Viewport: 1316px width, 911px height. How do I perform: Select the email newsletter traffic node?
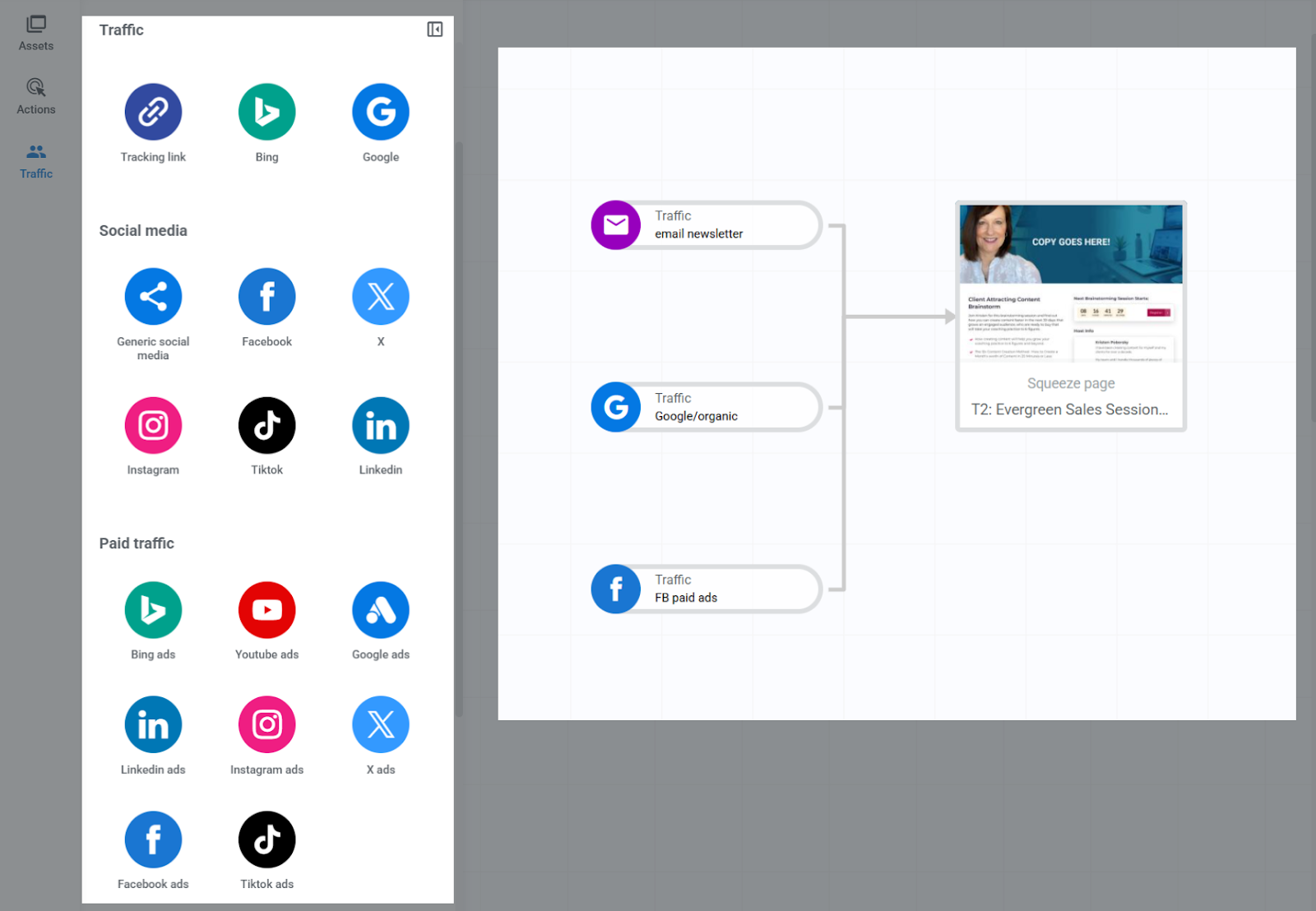tap(707, 224)
